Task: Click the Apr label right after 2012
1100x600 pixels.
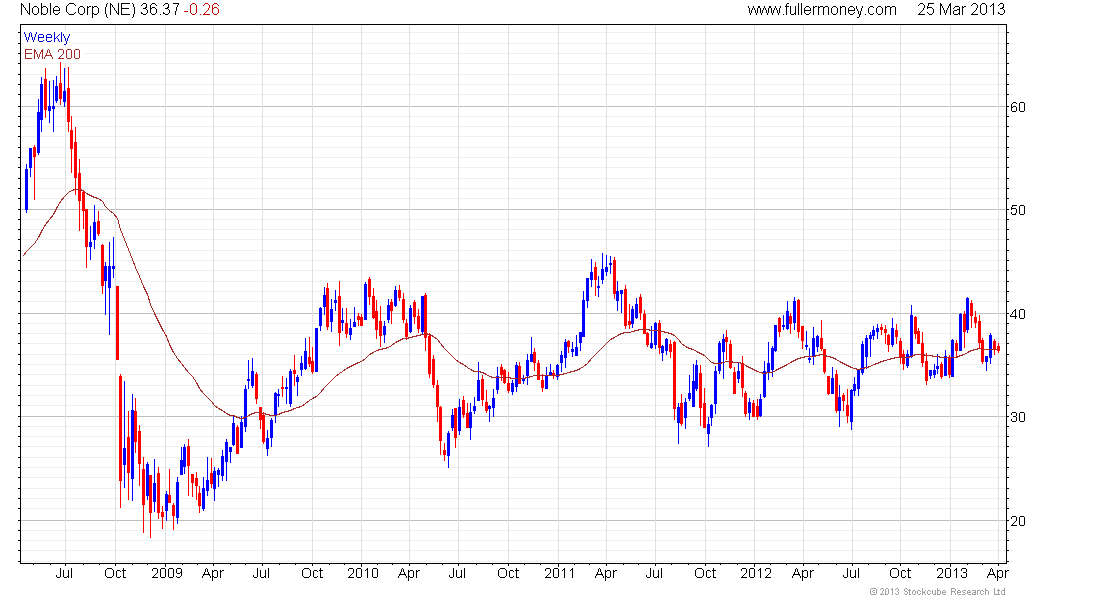Action: (x=803, y=573)
